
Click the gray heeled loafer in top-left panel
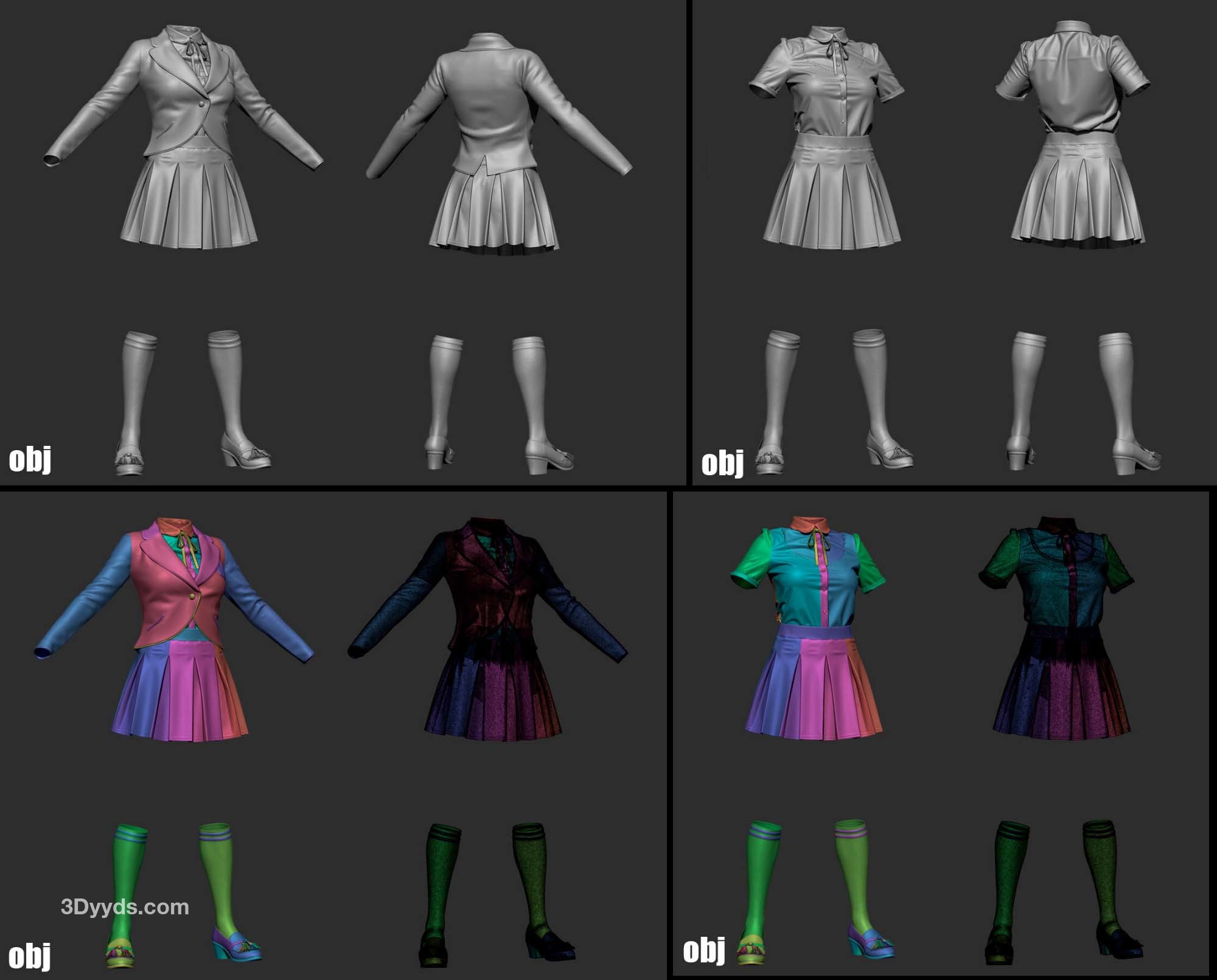(x=246, y=455)
